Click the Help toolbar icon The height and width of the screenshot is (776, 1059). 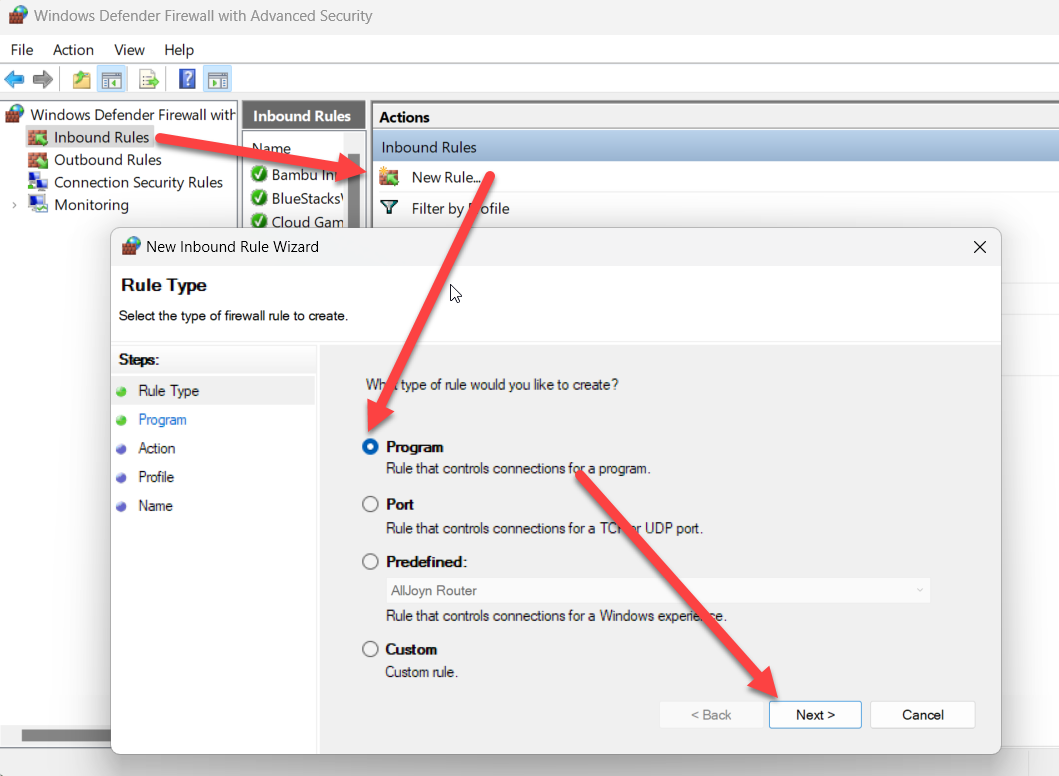tap(187, 79)
